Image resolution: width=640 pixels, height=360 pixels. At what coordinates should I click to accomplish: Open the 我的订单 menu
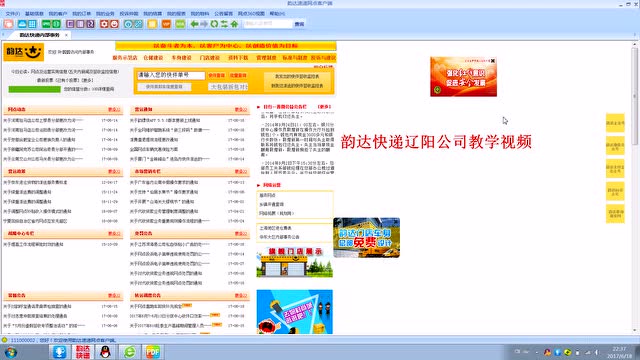pyautogui.click(x=82, y=13)
